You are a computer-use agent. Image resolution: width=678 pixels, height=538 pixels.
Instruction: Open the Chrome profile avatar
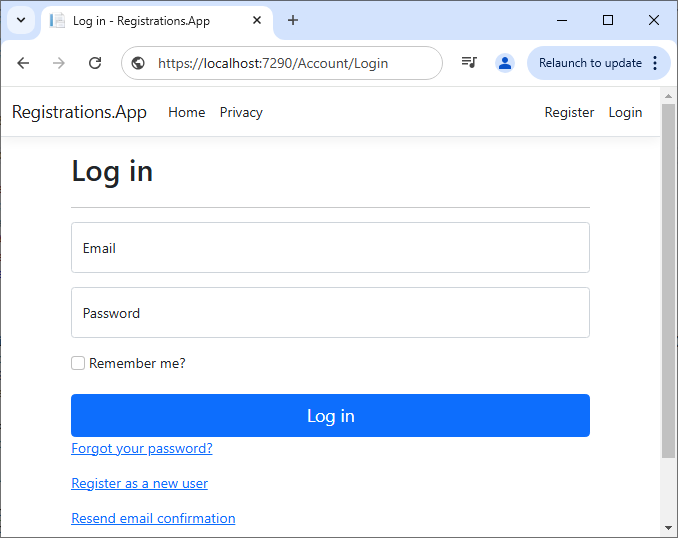coord(505,63)
